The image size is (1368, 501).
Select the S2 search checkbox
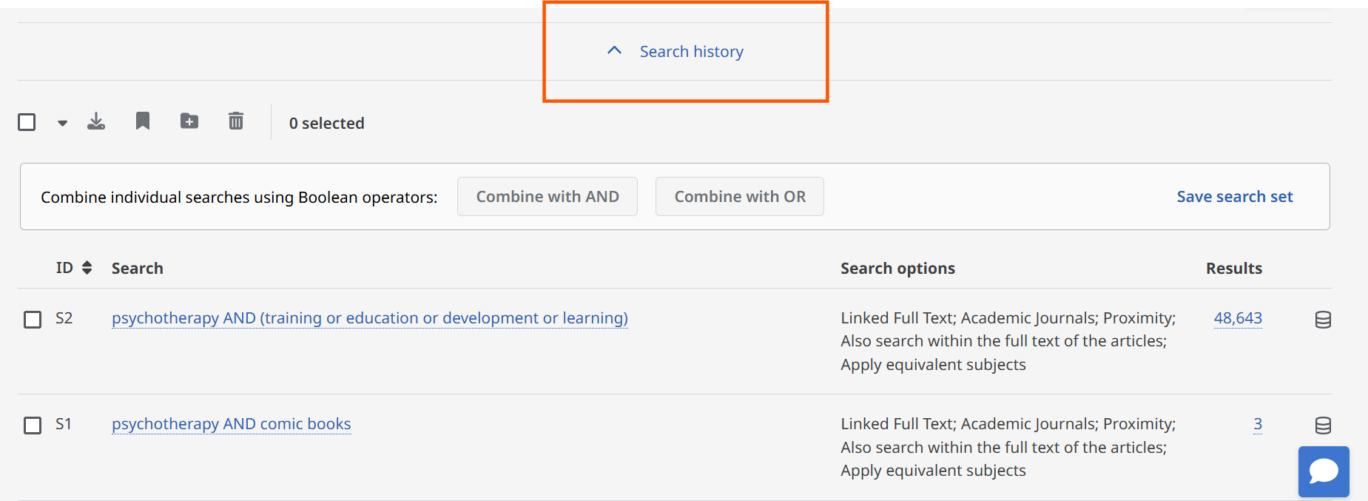coord(33,319)
